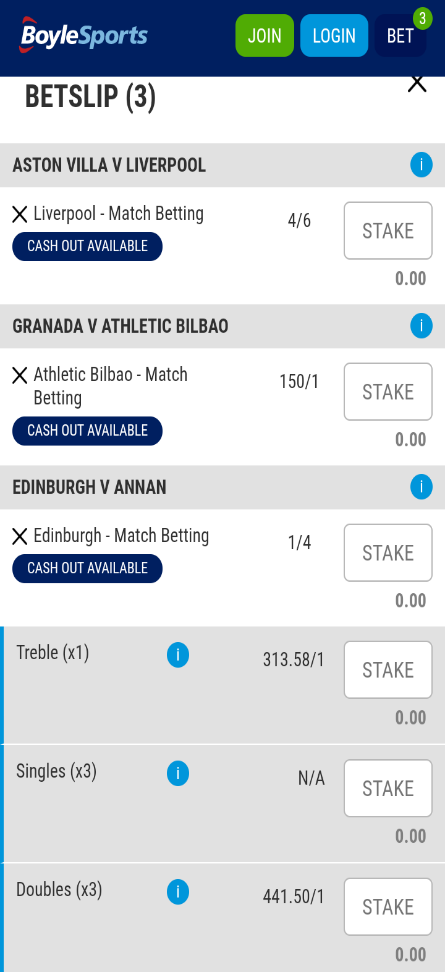The image size is (445, 972).
Task: Click the Athletic Bilbao stake input field
Action: point(388,392)
